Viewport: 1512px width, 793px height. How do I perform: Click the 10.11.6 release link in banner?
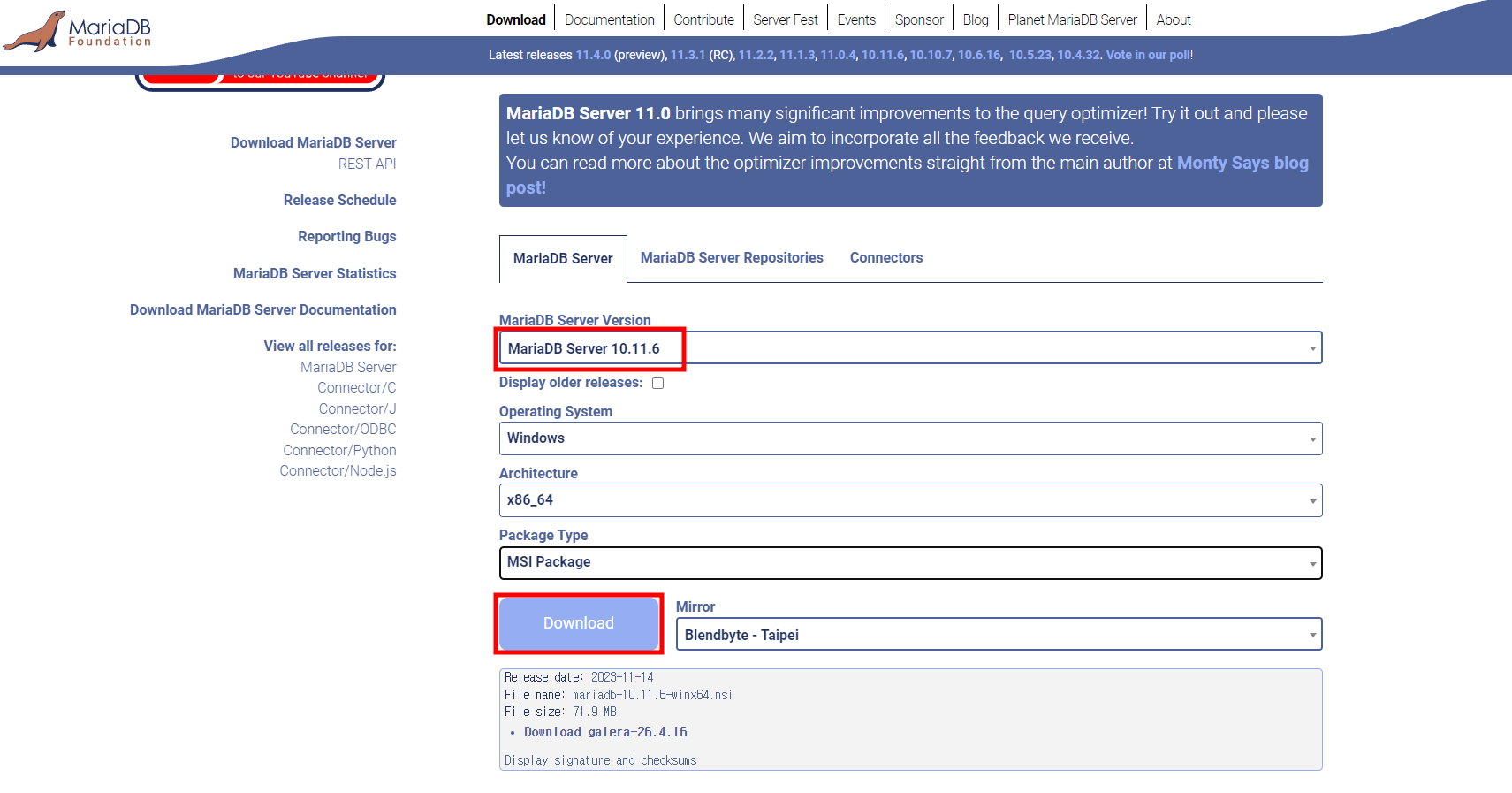[x=883, y=55]
